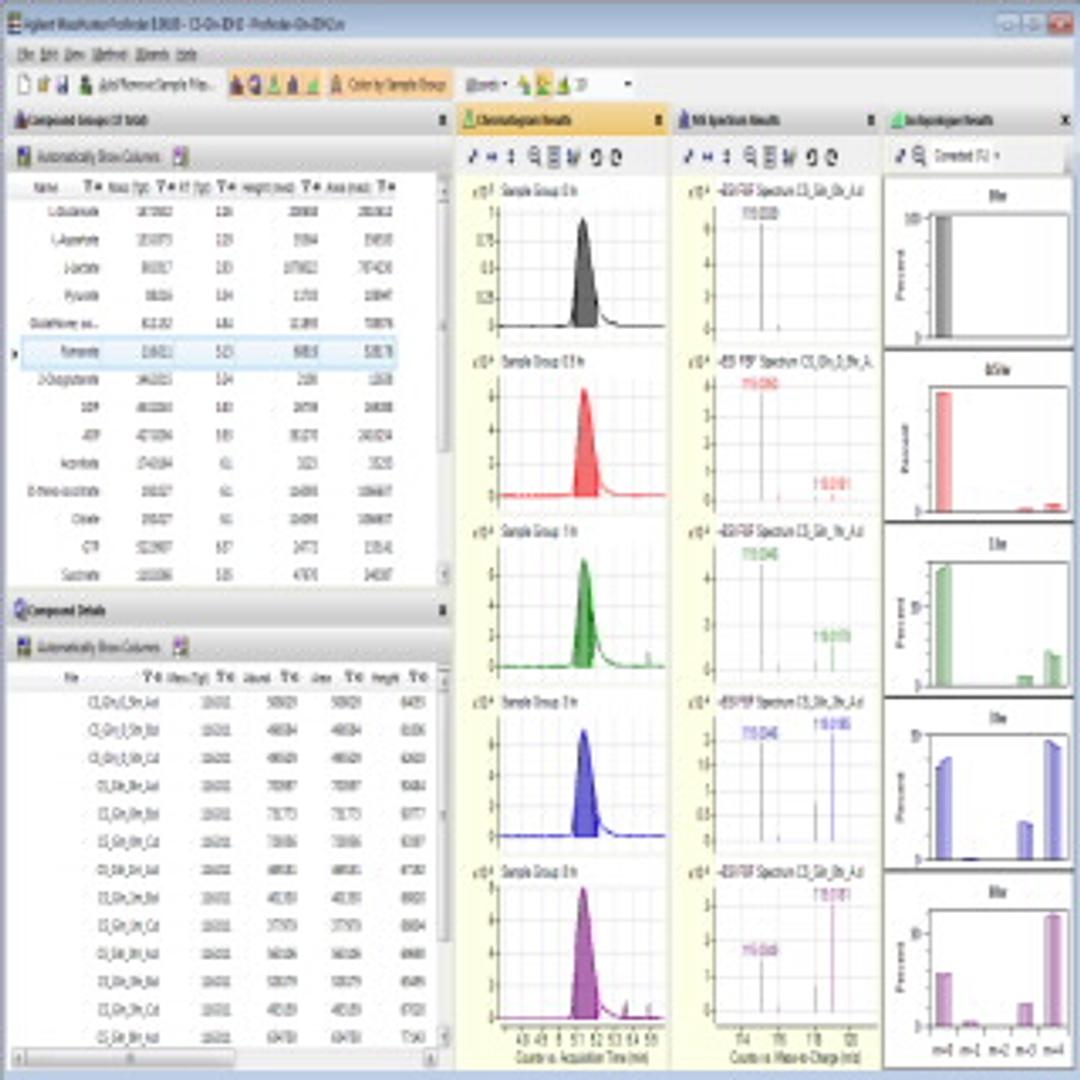
Task: Select the zoom tool in Isotopologue Results
Action: click(917, 156)
